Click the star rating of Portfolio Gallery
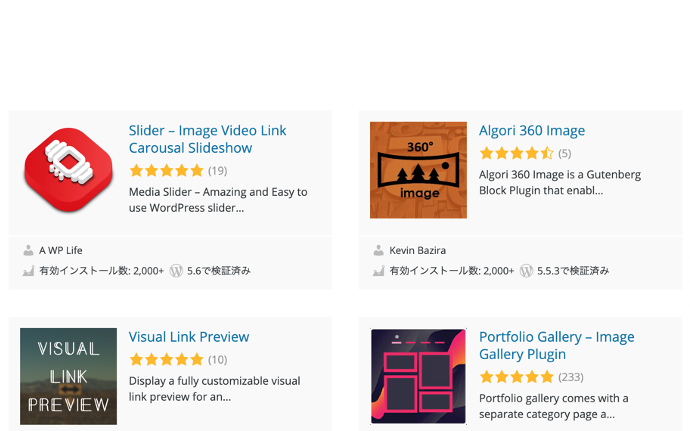Screen dimensions: 690x431 pyautogui.click(x=516, y=377)
